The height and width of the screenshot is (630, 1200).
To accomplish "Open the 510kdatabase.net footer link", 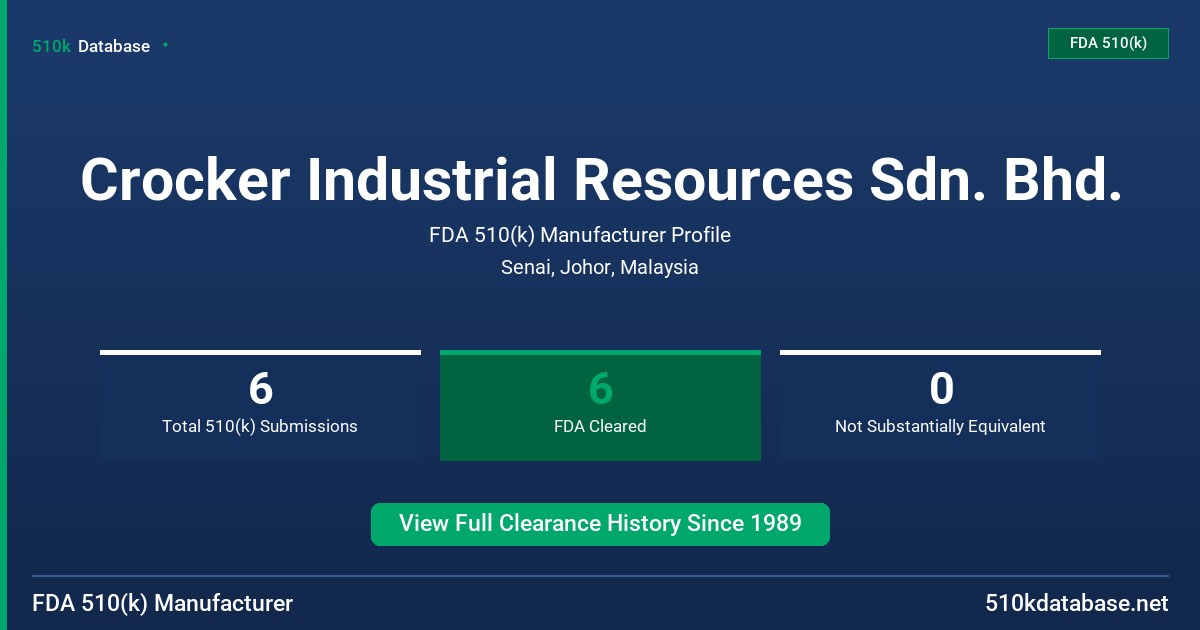I will (1077, 603).
